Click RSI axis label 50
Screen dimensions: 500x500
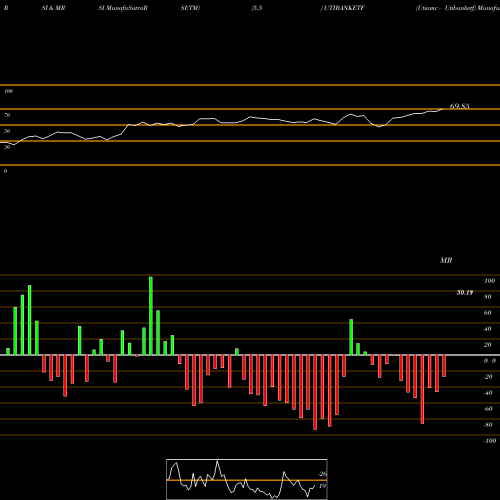[7, 131]
